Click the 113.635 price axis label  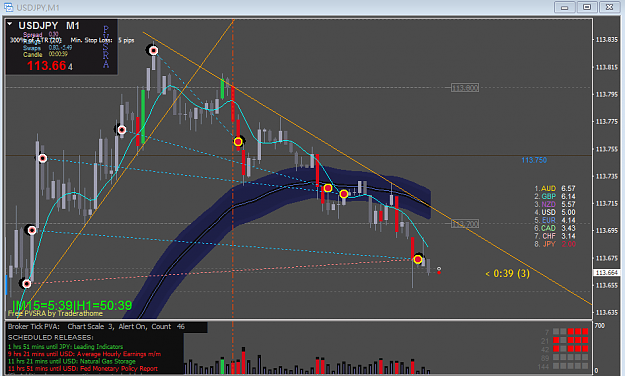coord(607,313)
